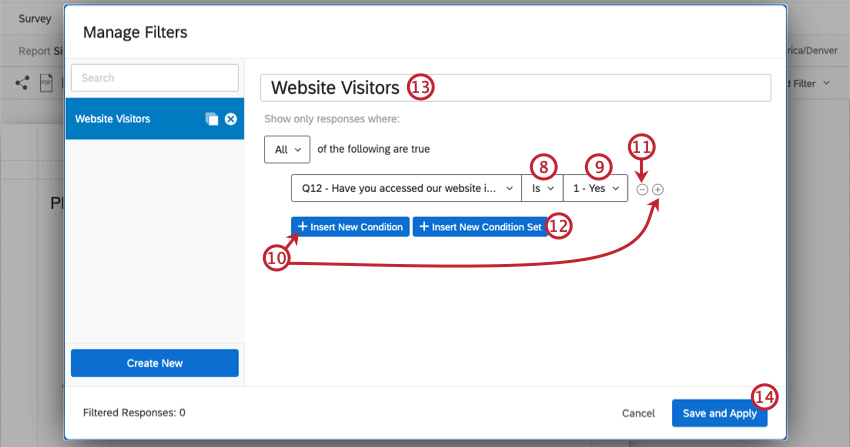The image size is (850, 447).
Task: Click the PDF export icon
Action: [46, 83]
